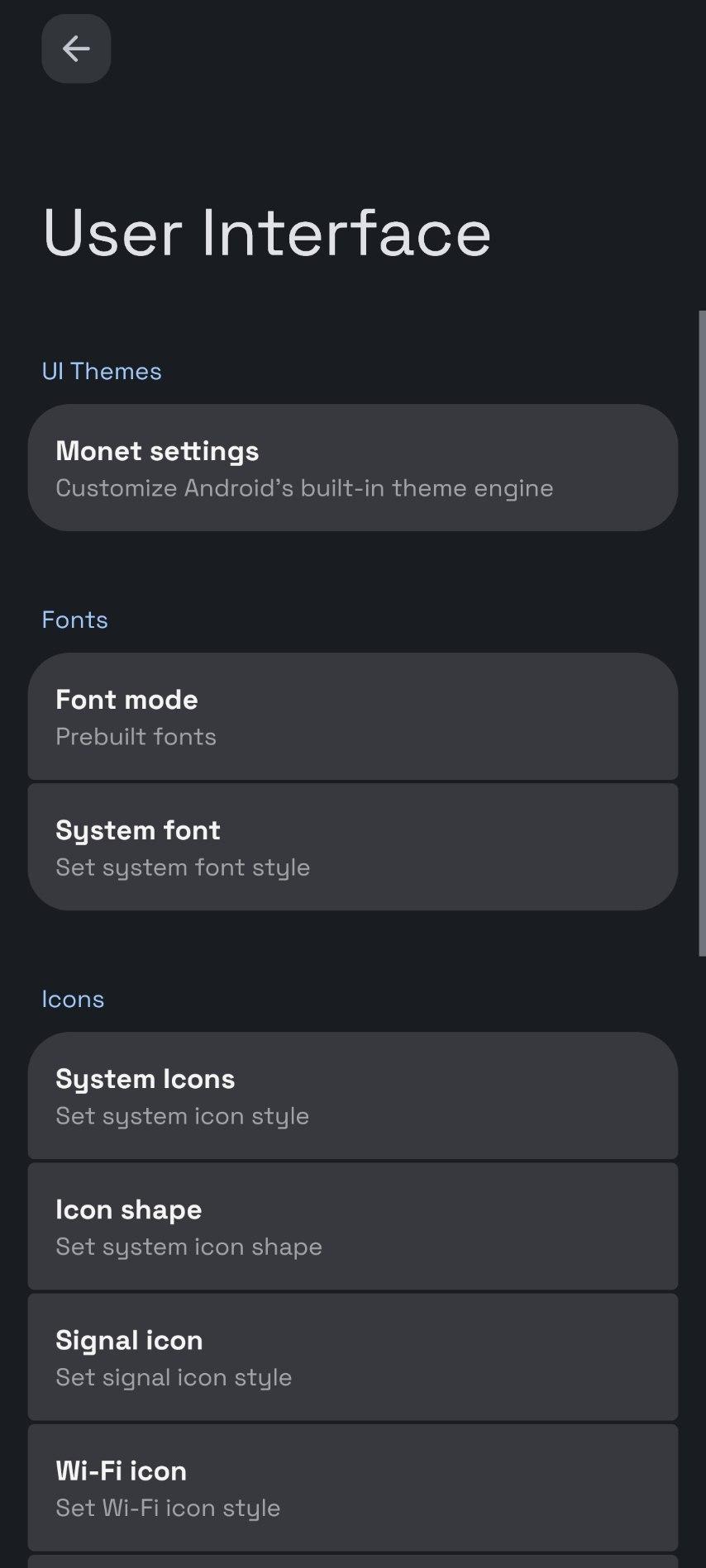Tap 'Set signal icon style' description
The image size is (706, 1568).
click(174, 1377)
